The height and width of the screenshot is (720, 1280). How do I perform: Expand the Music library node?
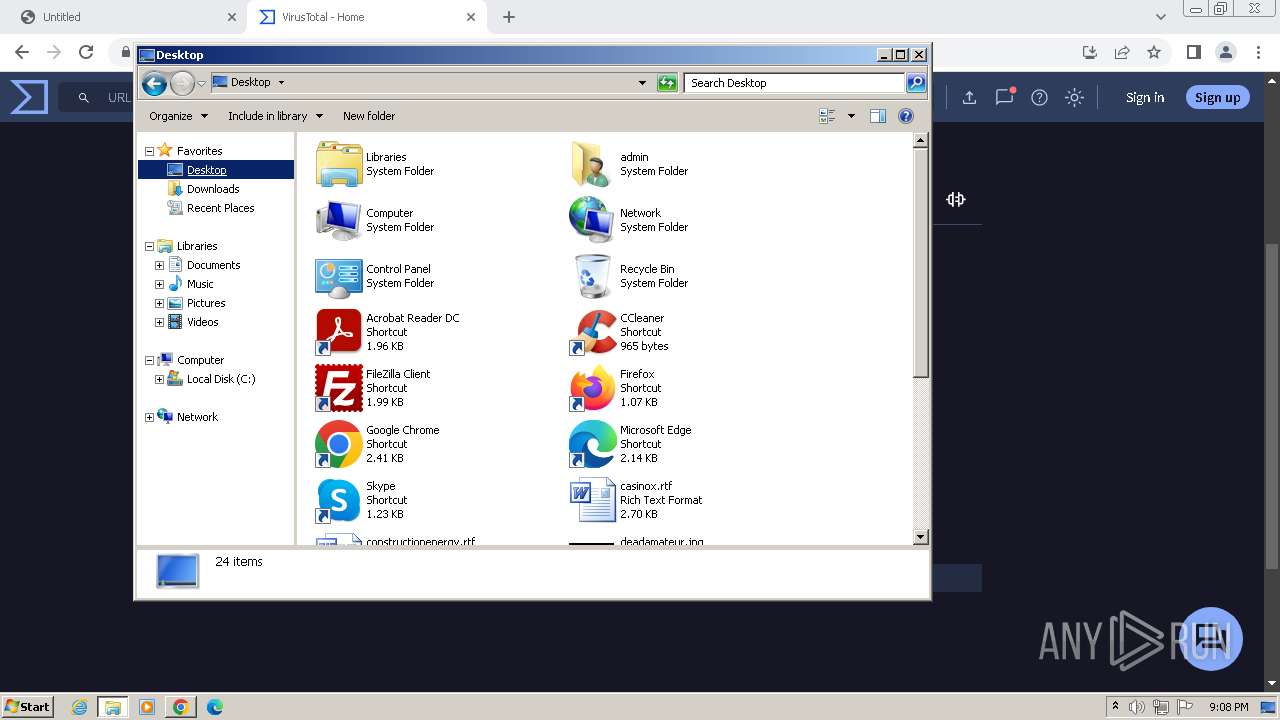(159, 284)
